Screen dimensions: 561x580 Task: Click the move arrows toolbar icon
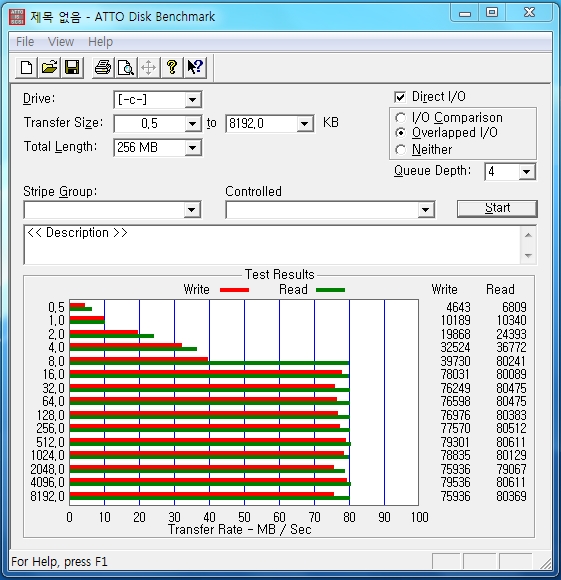click(149, 68)
